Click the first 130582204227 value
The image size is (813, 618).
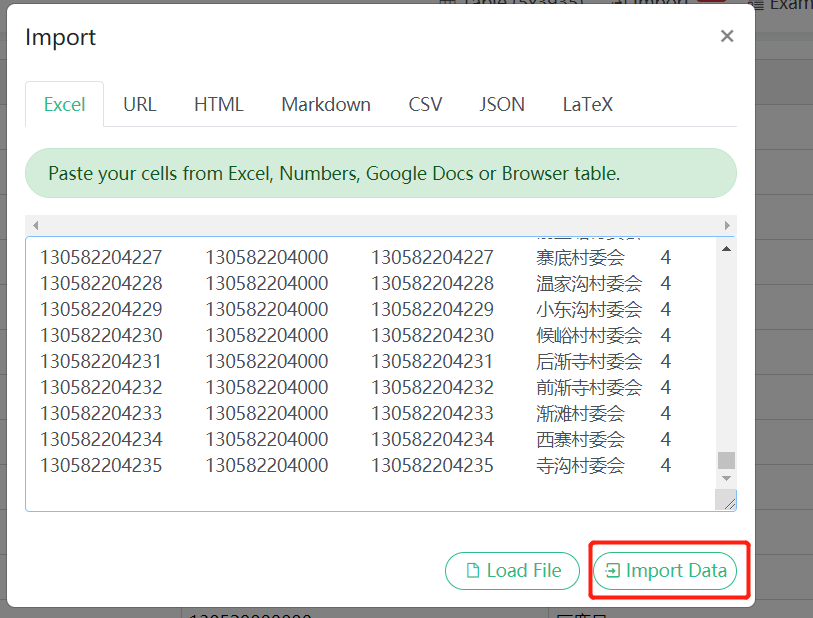tap(101, 258)
